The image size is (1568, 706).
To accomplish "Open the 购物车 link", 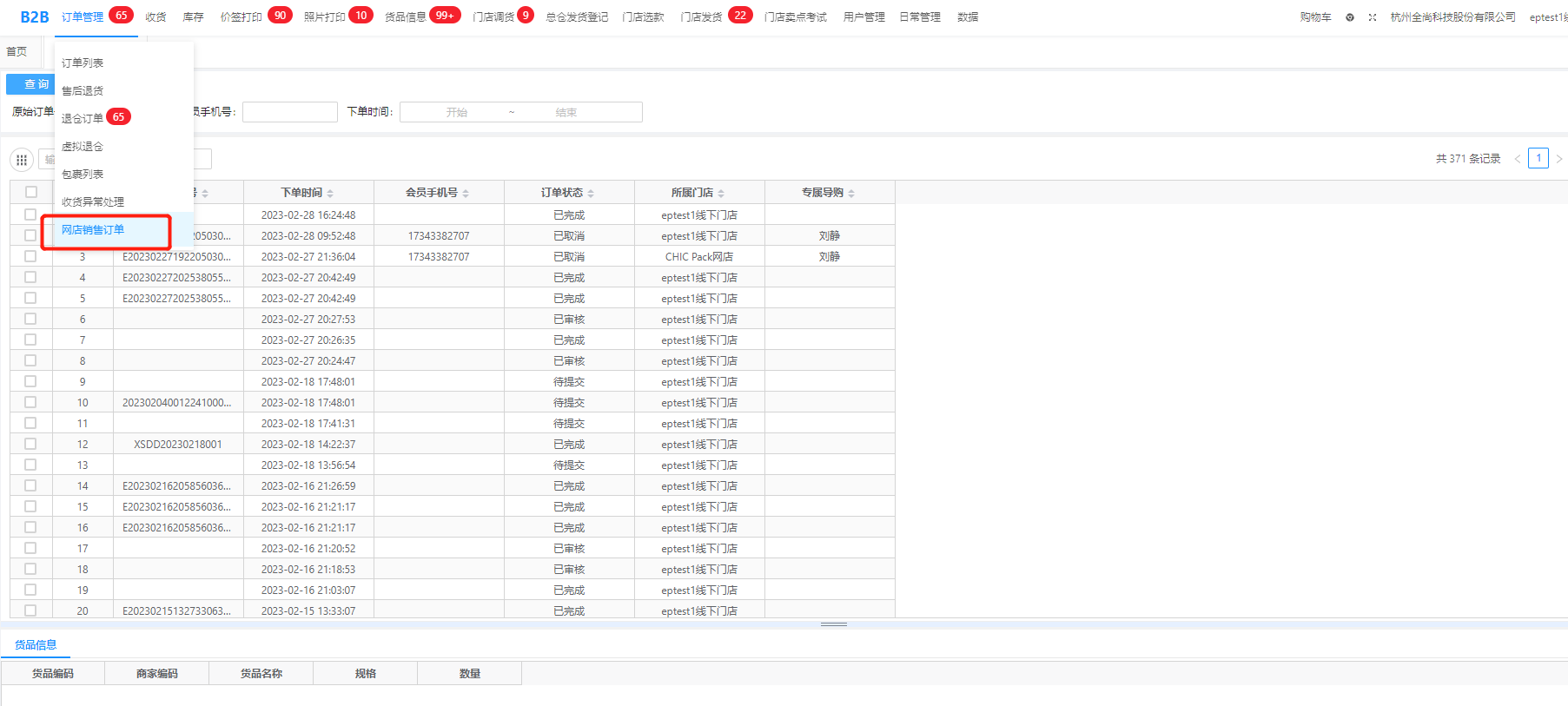I will [1315, 17].
